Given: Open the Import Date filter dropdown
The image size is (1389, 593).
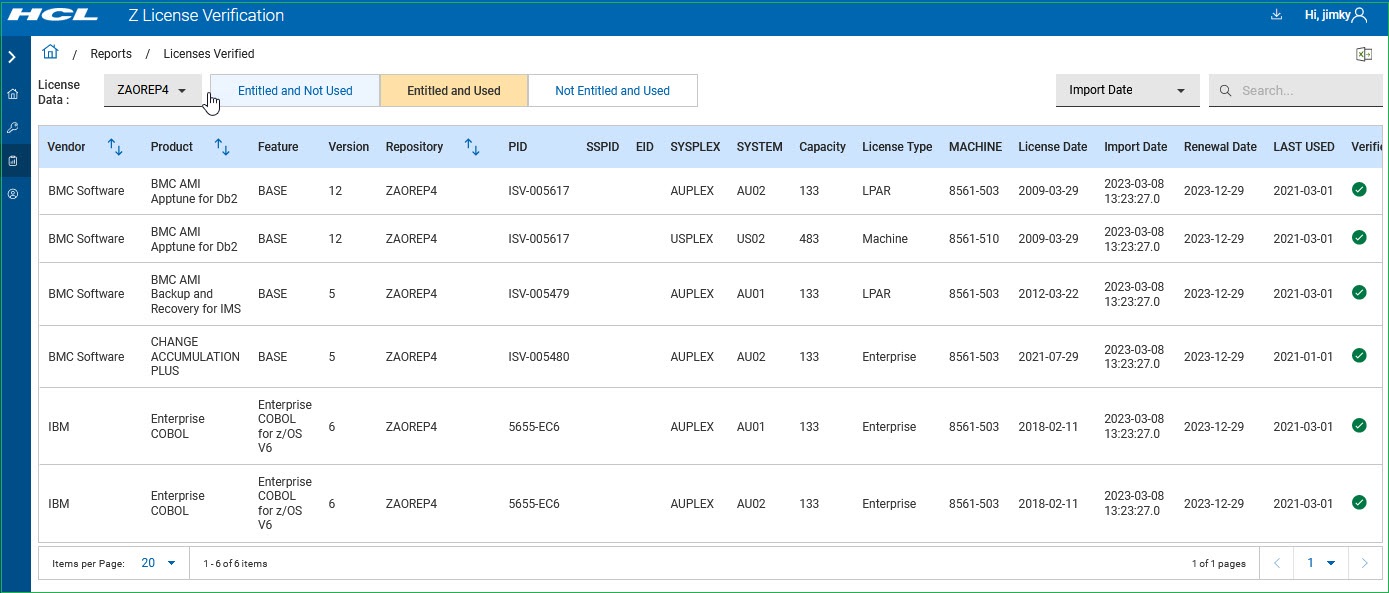Looking at the screenshot, I should (1127, 90).
